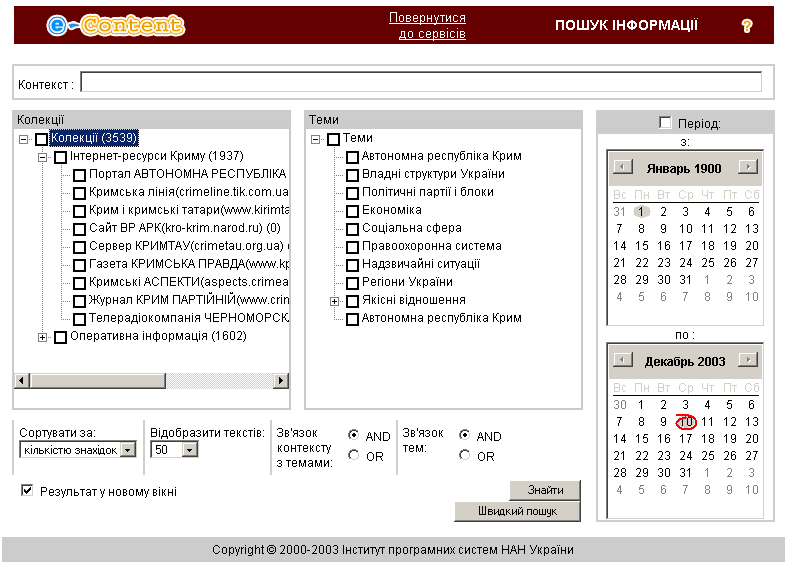Select AND for Зв'язок тем
This screenshot has height=570, width=789.
(464, 435)
